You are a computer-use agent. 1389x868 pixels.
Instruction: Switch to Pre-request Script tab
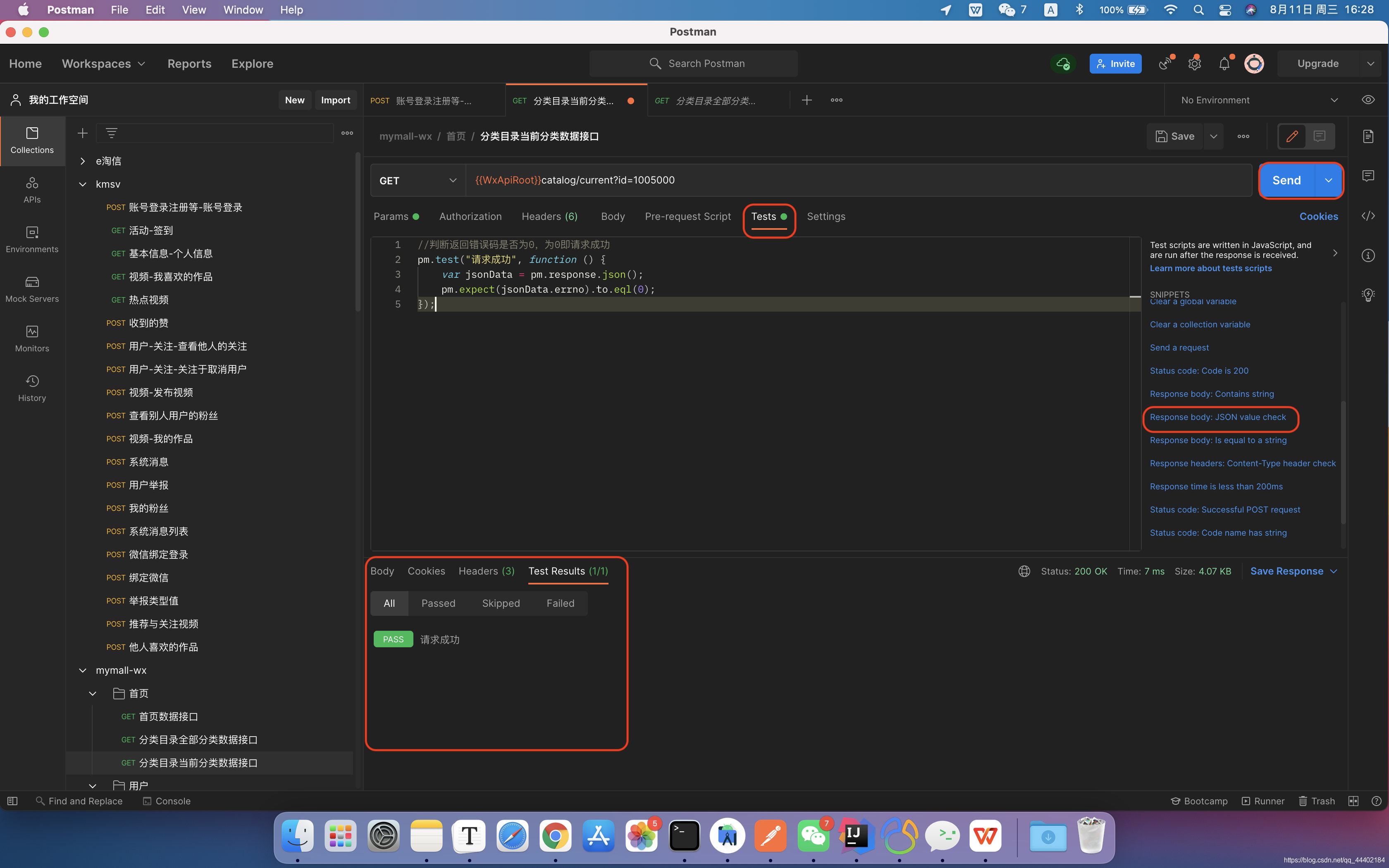pos(687,217)
